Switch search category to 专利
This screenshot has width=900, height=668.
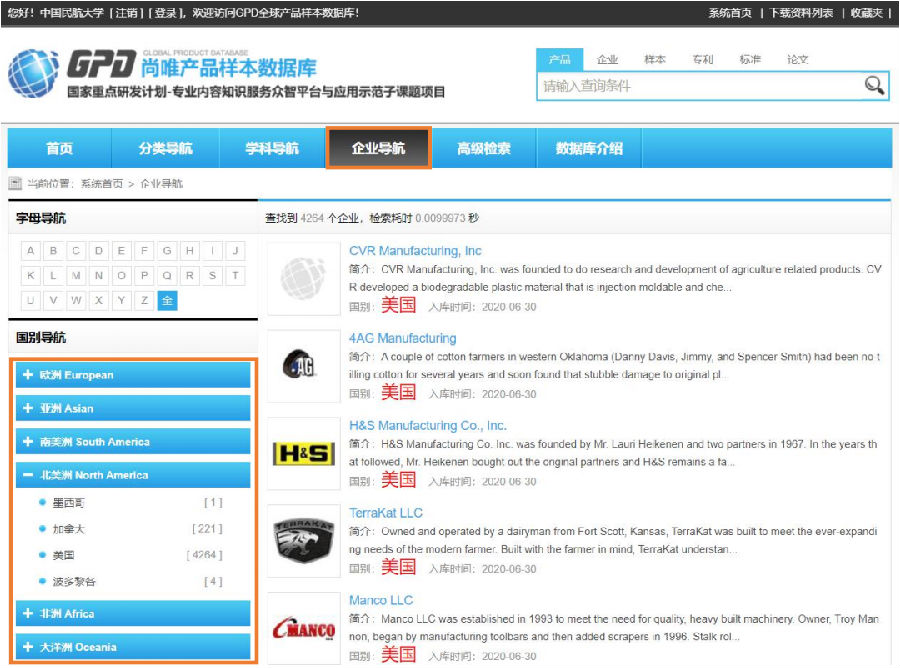[703, 60]
